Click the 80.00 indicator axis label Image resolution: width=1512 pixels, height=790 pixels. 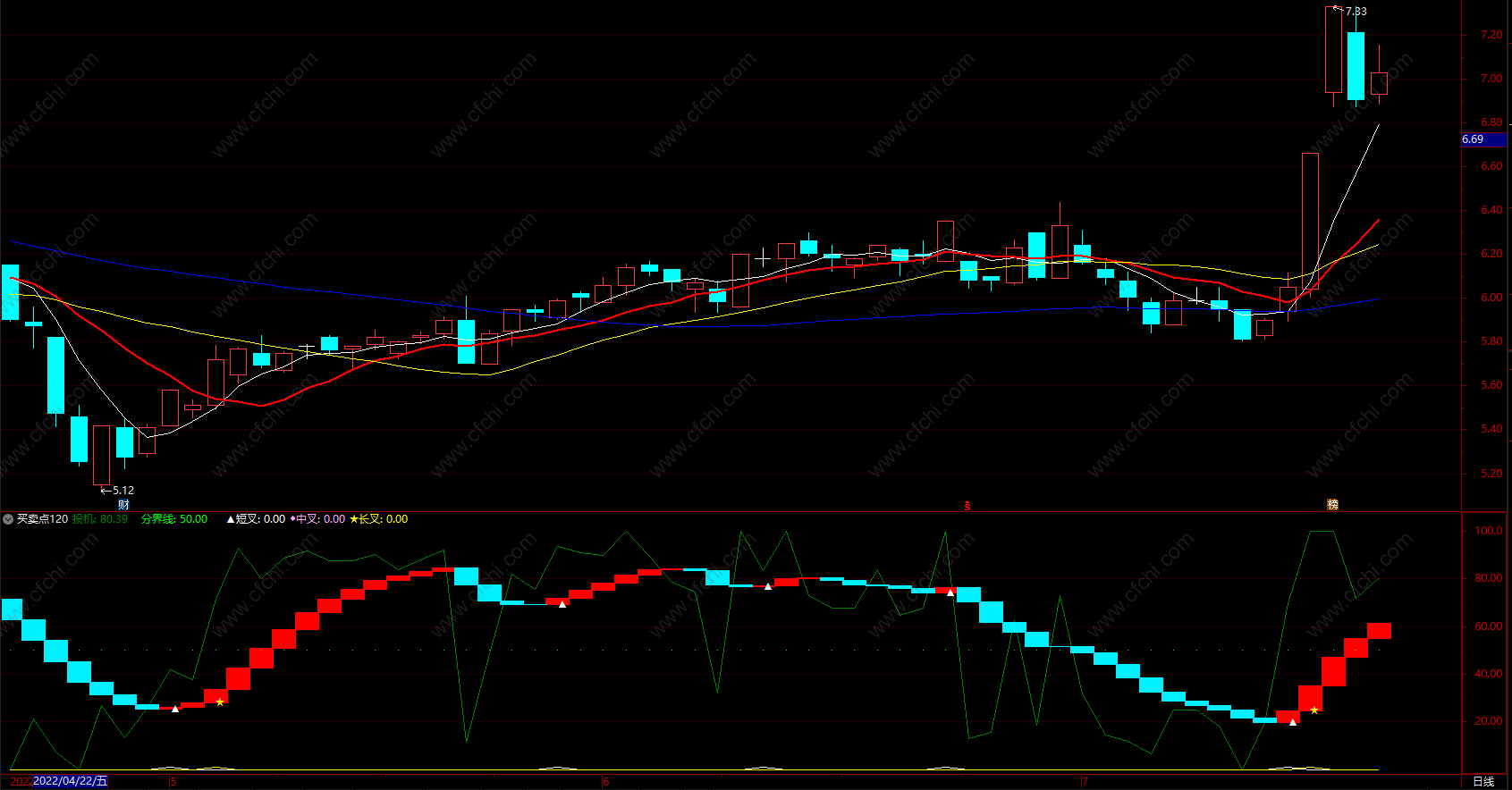point(1489,578)
